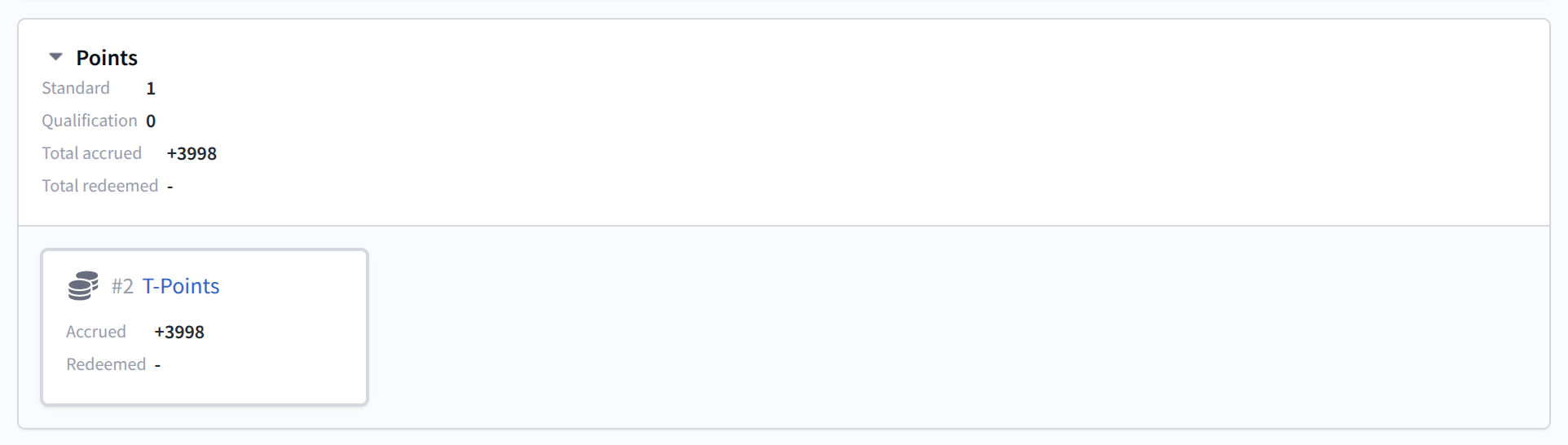This screenshot has width=1568, height=445.
Task: Click the Qualification points value 0
Action: (151, 121)
